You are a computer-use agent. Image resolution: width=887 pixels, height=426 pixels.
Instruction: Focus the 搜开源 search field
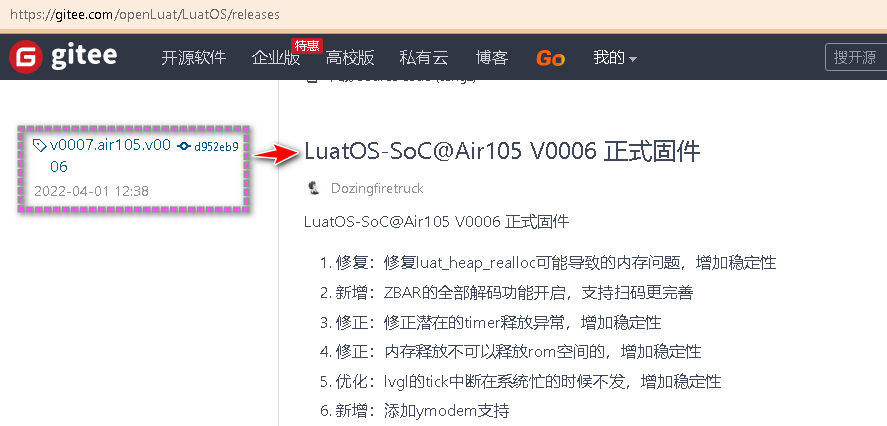[x=856, y=57]
